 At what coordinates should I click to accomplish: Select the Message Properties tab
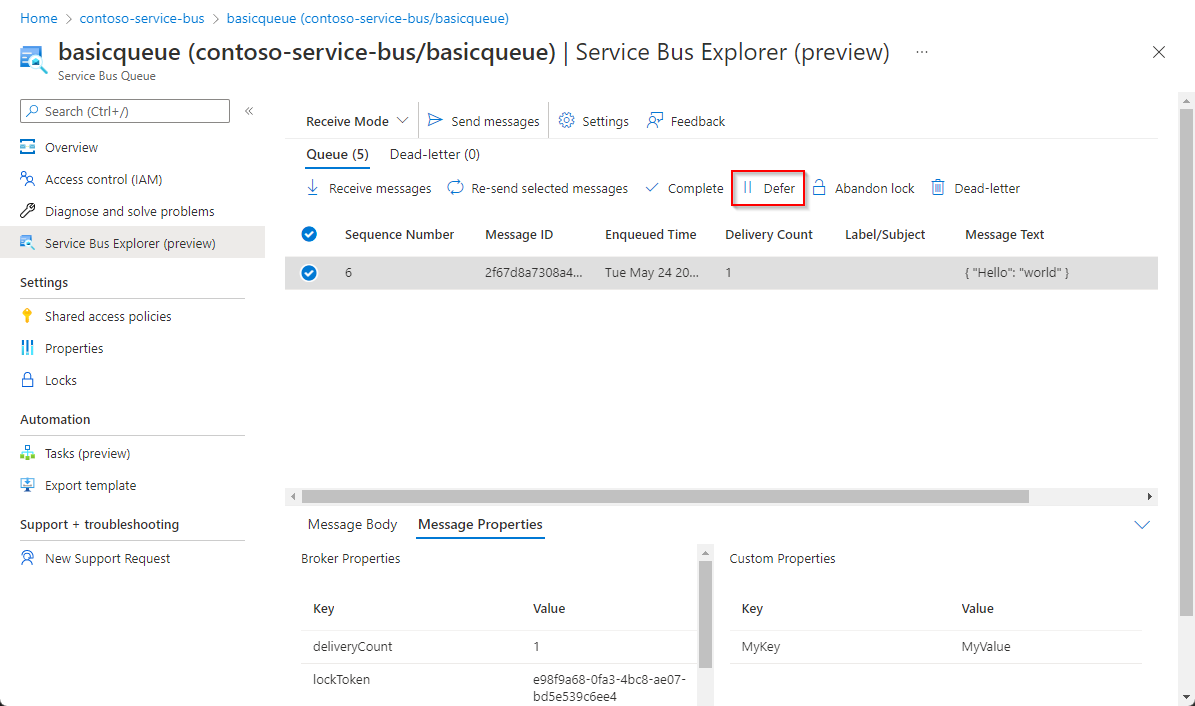[480, 525]
